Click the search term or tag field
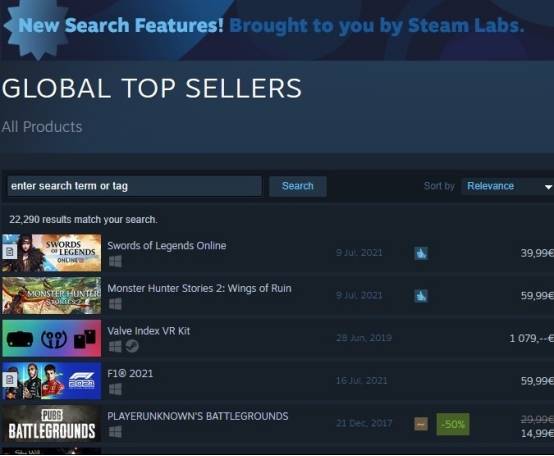 (135, 186)
